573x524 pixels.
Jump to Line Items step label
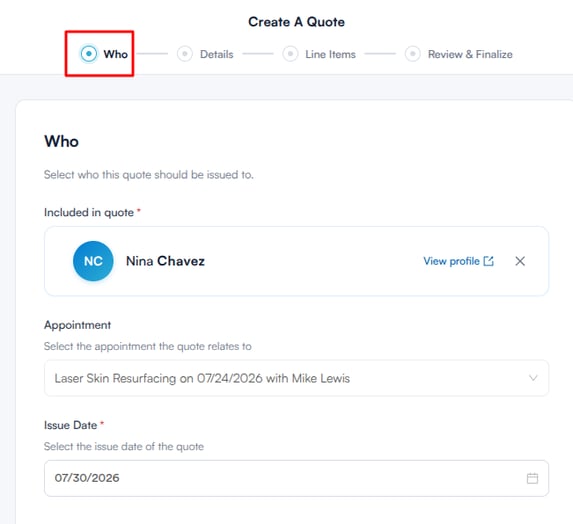pyautogui.click(x=330, y=54)
